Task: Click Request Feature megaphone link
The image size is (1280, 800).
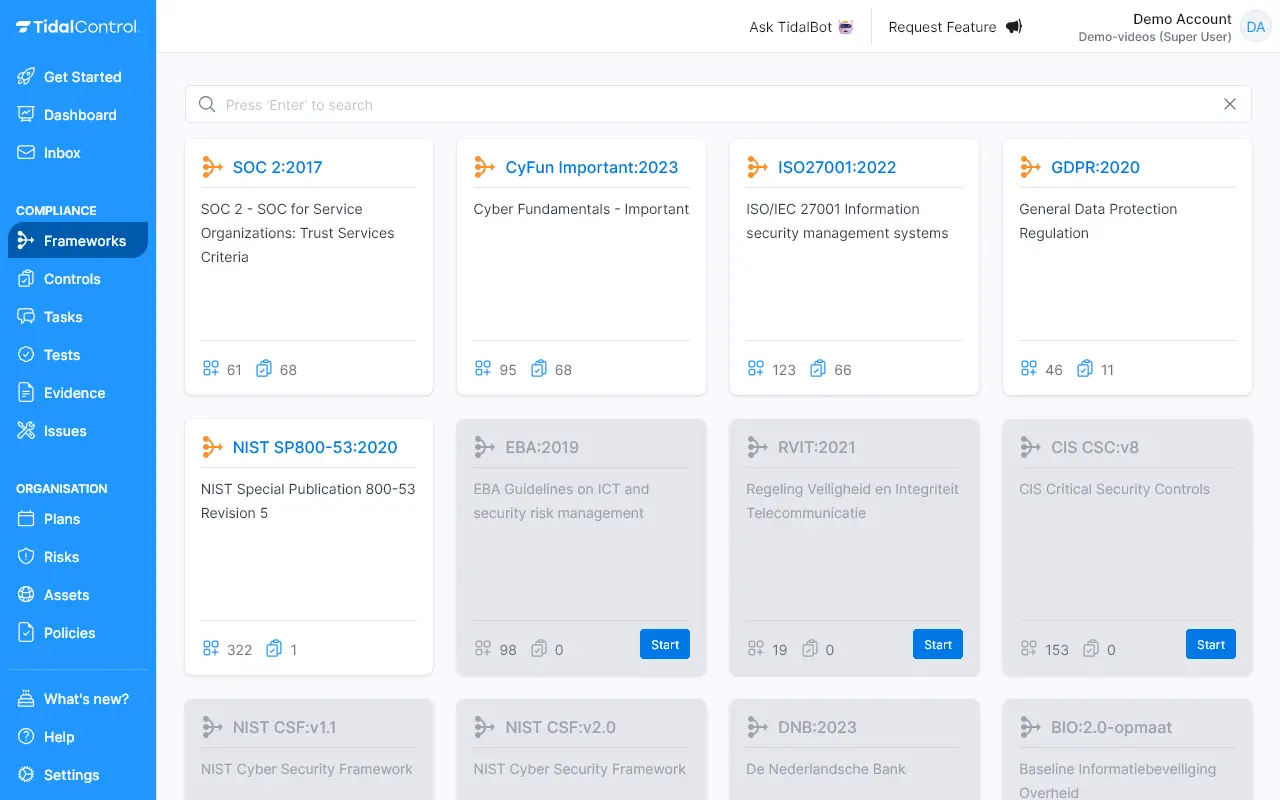Action: (955, 27)
